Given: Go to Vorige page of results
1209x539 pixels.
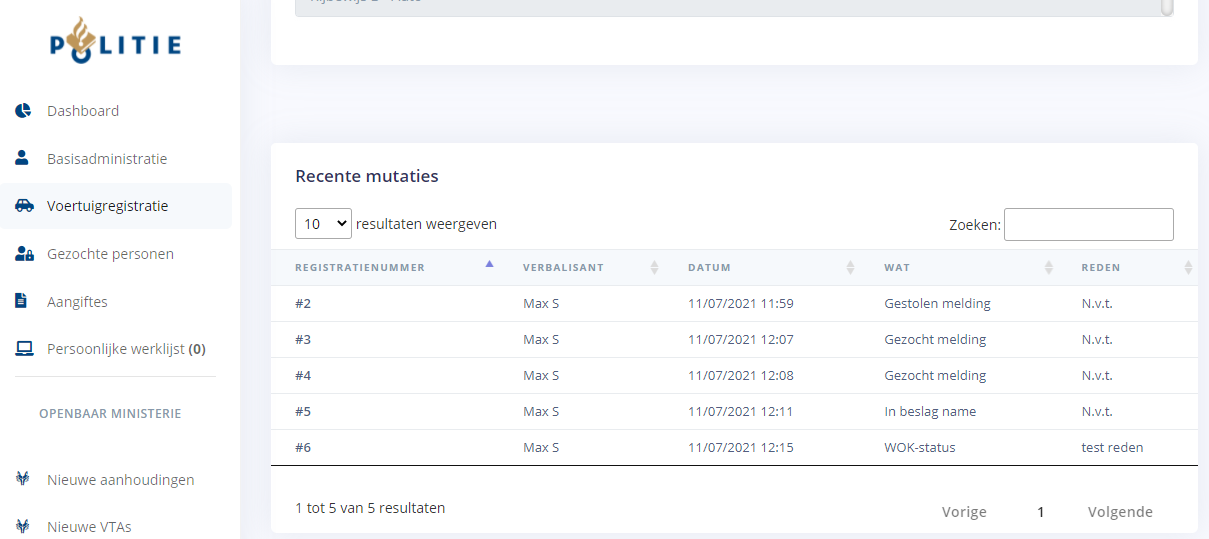Looking at the screenshot, I should pos(963,512).
